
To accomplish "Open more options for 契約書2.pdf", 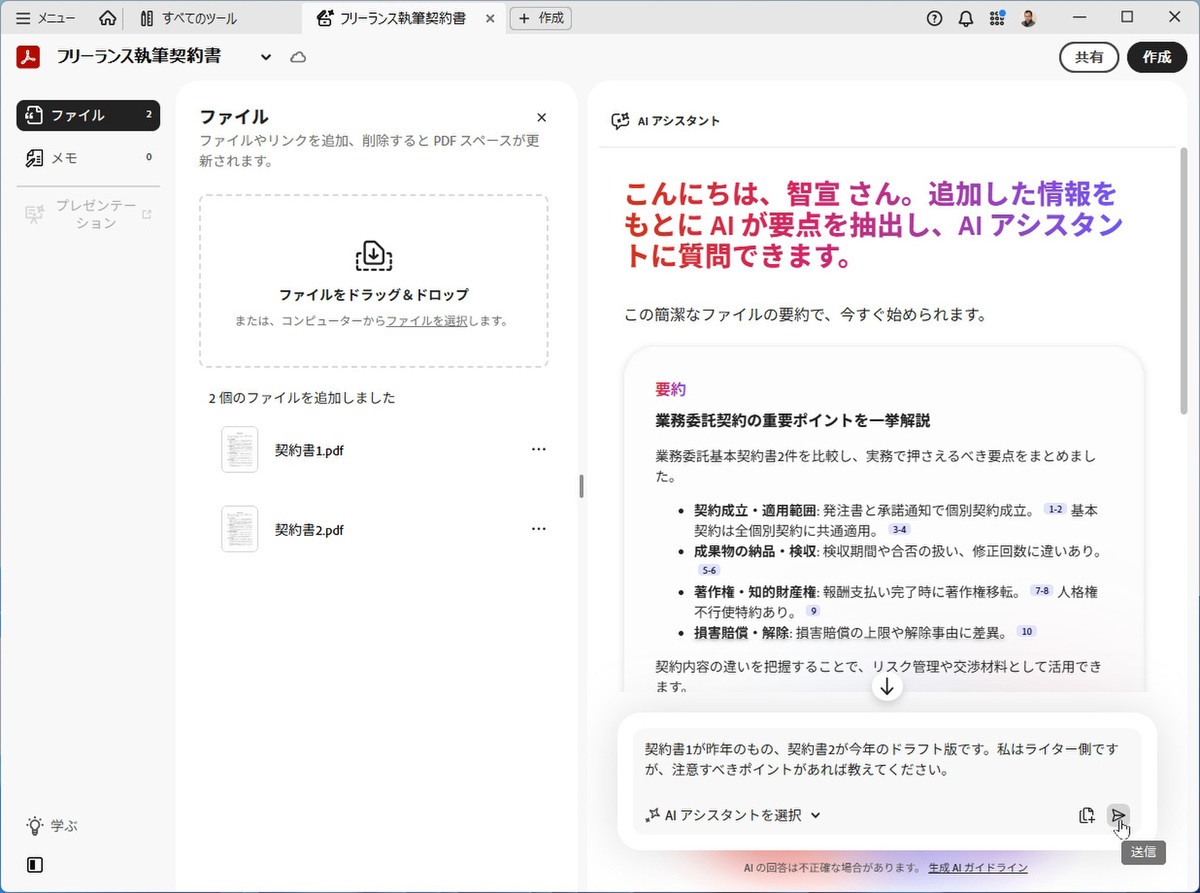I will (x=538, y=528).
